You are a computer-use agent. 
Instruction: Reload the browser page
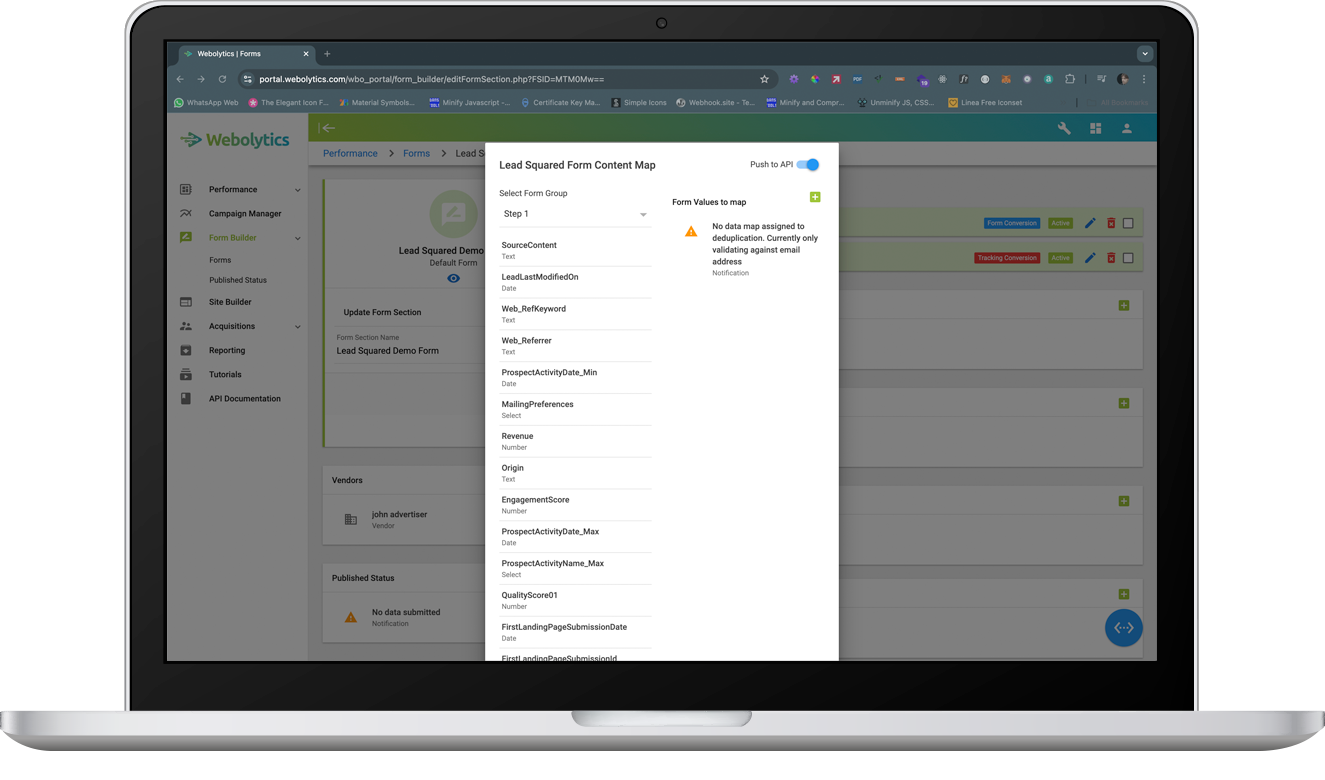222,79
